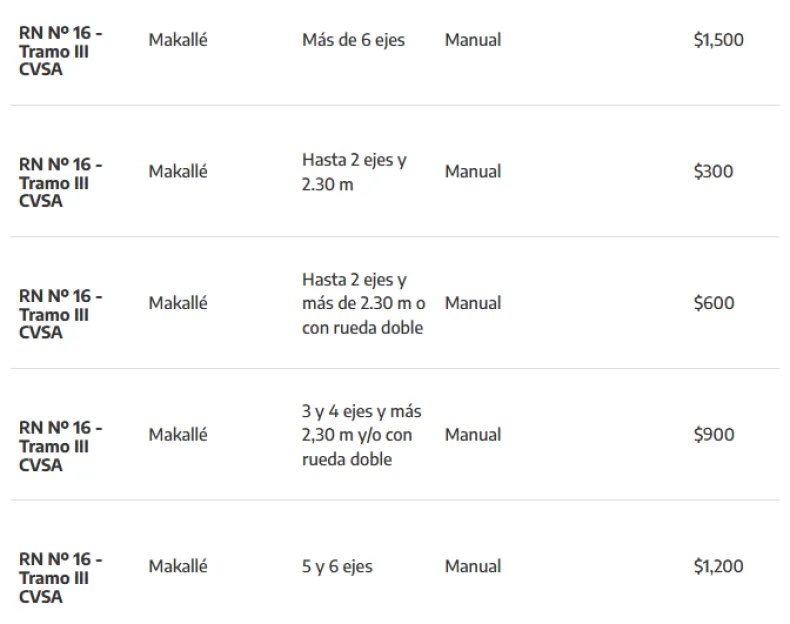Click Makallé in the $1,500 row
790x624 pixels.
point(178,40)
